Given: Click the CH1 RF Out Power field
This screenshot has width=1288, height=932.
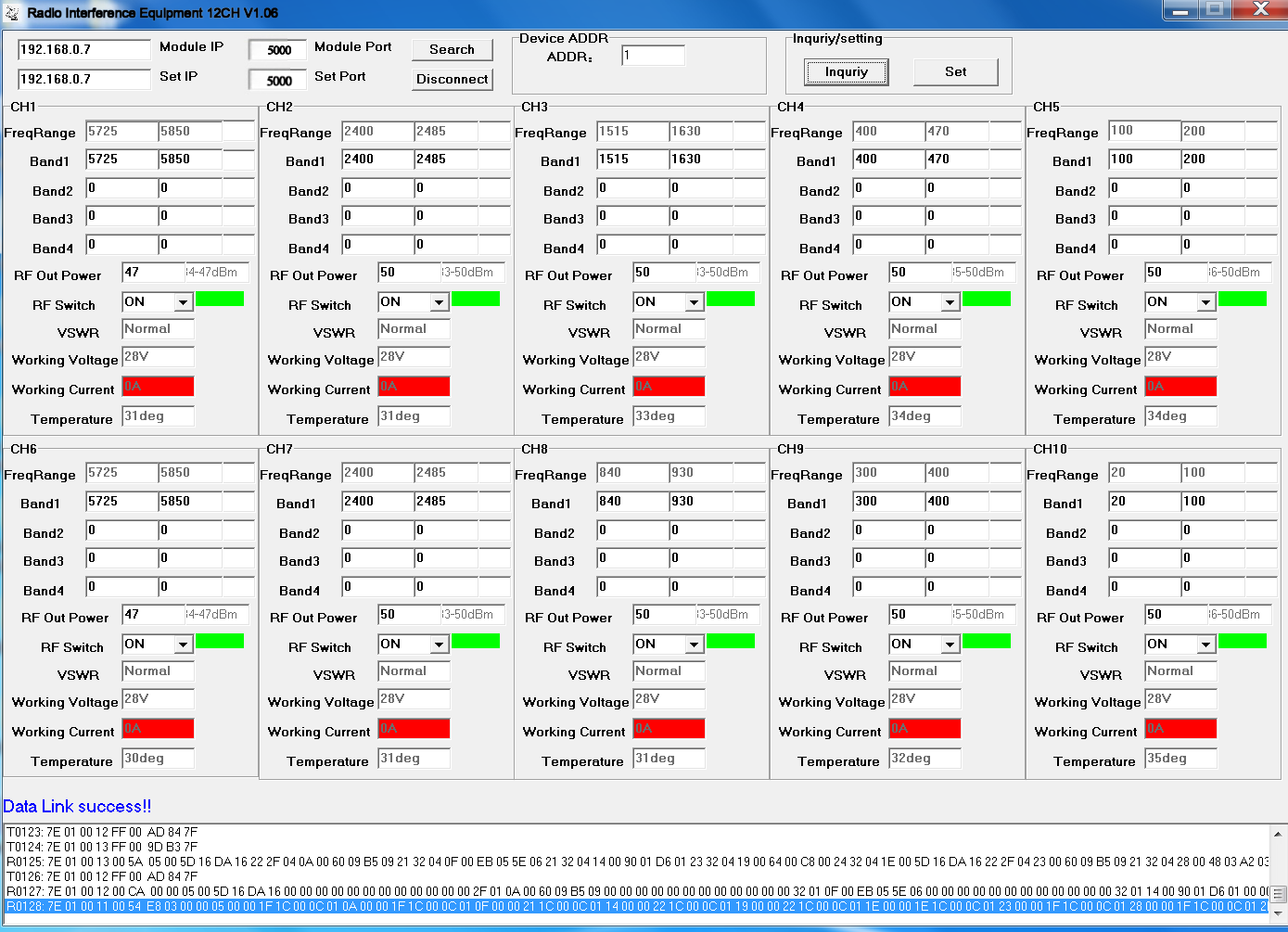Looking at the screenshot, I should point(154,273).
